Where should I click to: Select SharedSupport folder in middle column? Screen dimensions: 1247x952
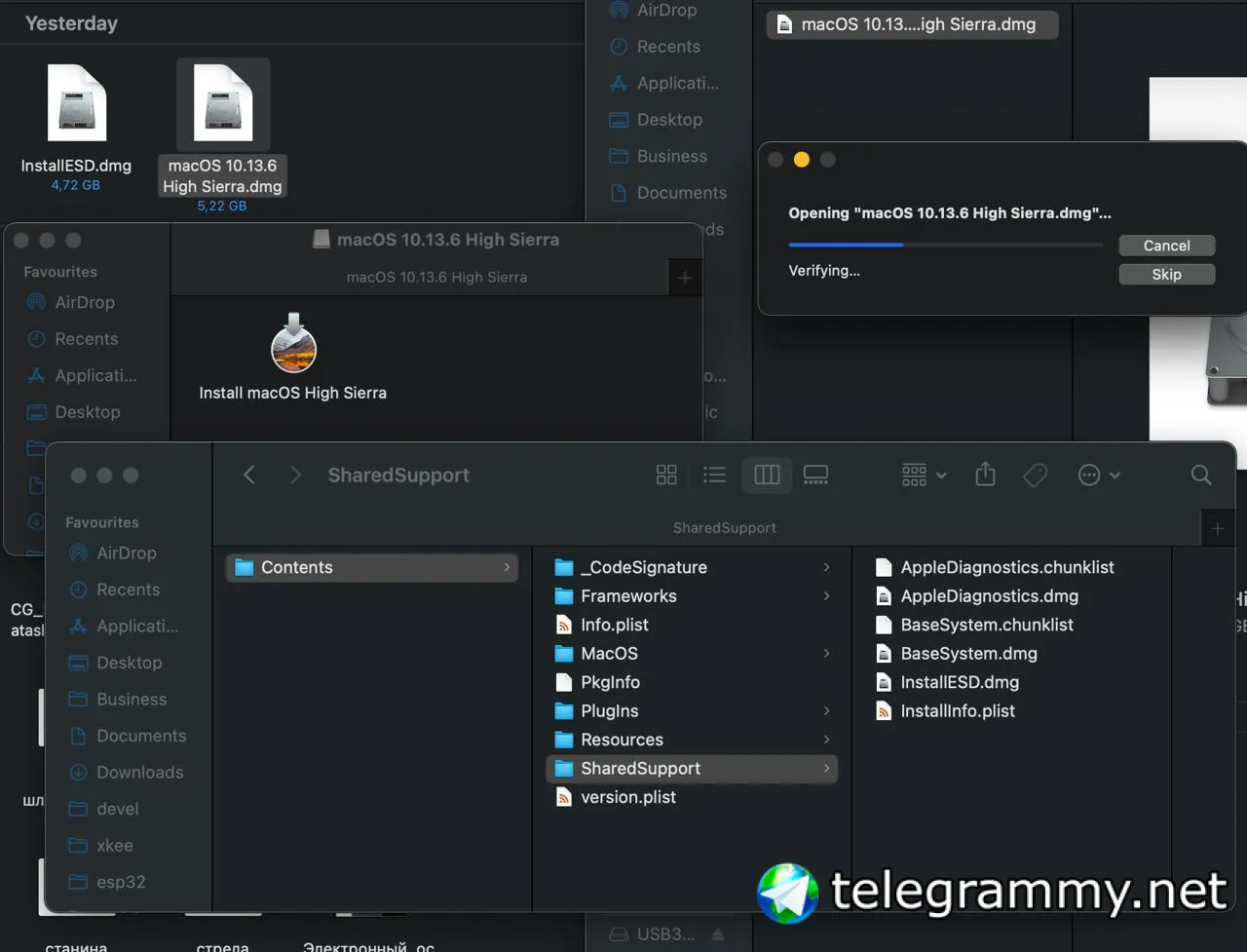coord(692,768)
